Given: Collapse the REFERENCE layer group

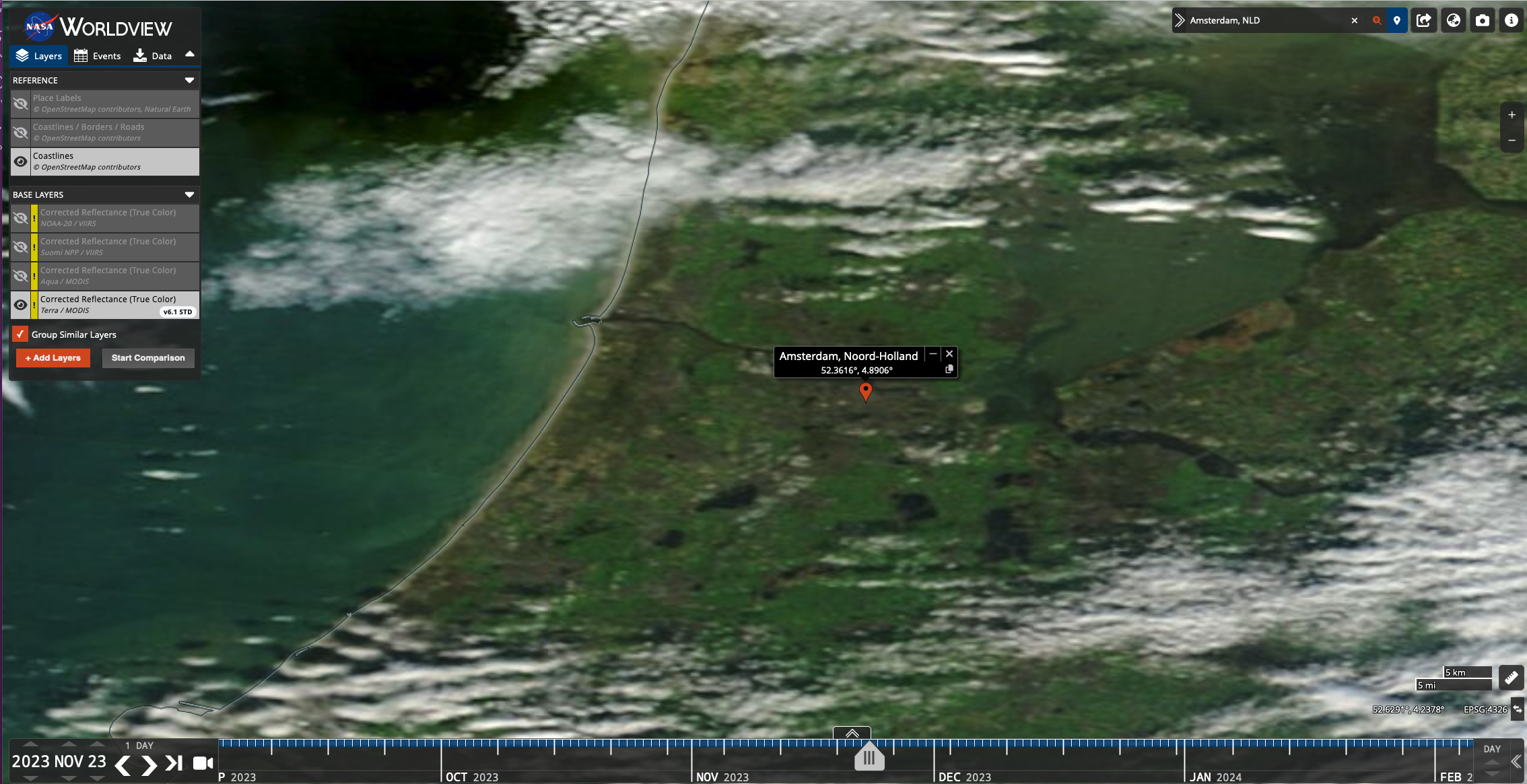Looking at the screenshot, I should point(189,80).
